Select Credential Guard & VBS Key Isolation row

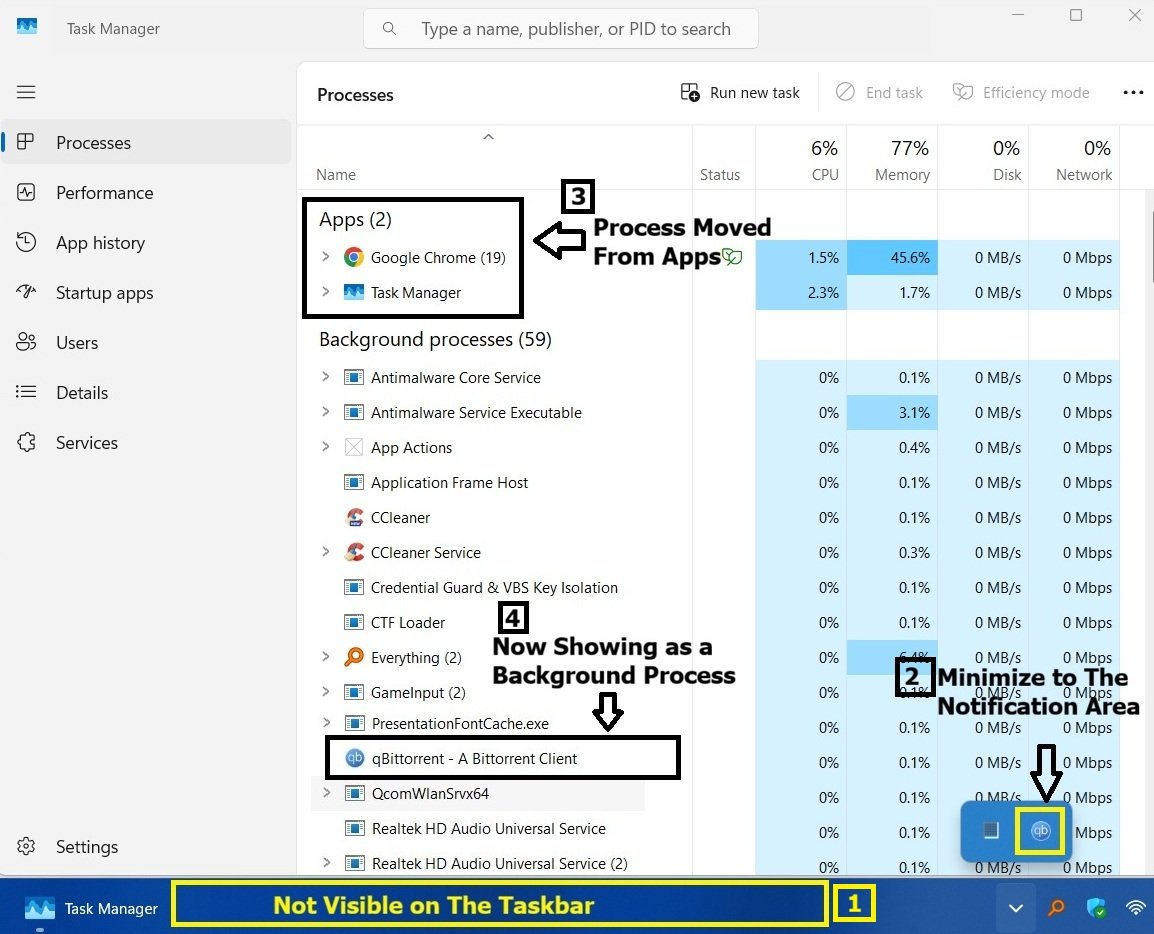[494, 587]
